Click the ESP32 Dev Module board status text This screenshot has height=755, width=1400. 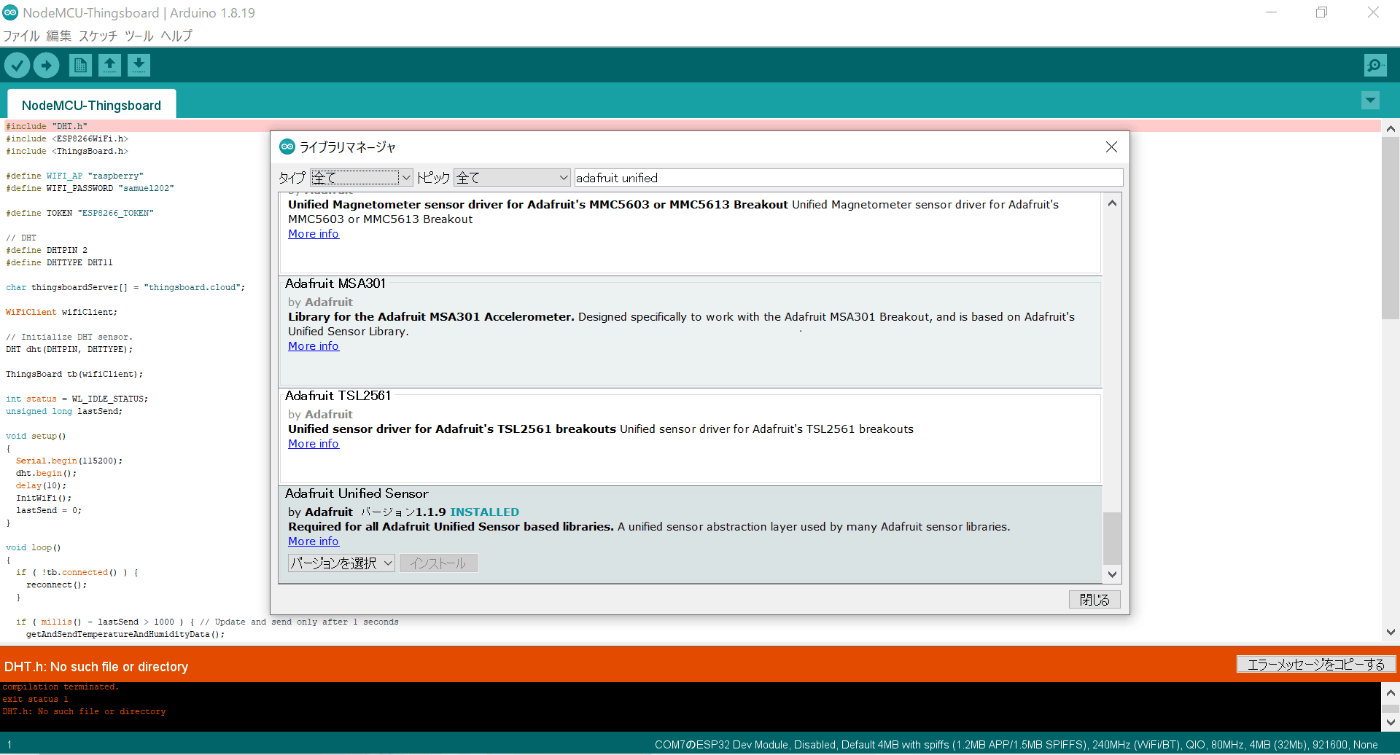pos(1017,745)
